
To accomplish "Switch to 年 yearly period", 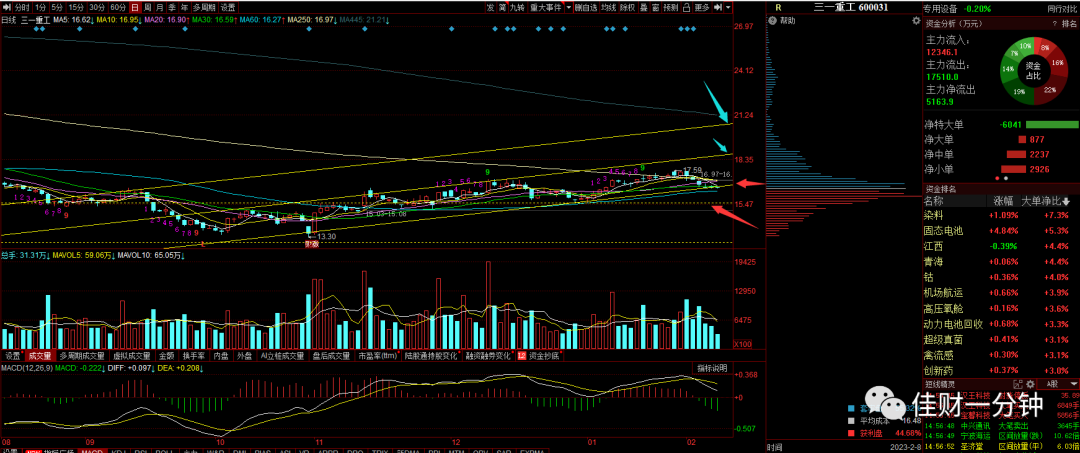I will click(x=185, y=8).
